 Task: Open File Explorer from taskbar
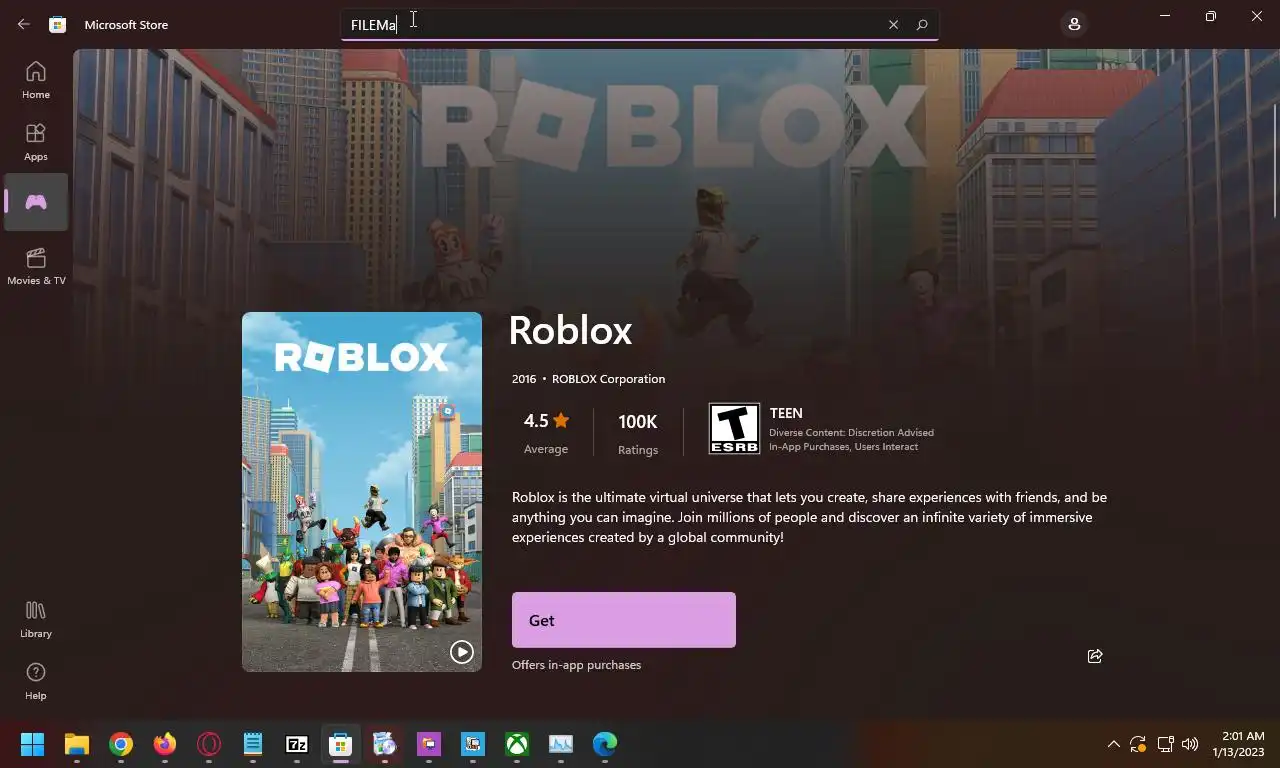77,744
